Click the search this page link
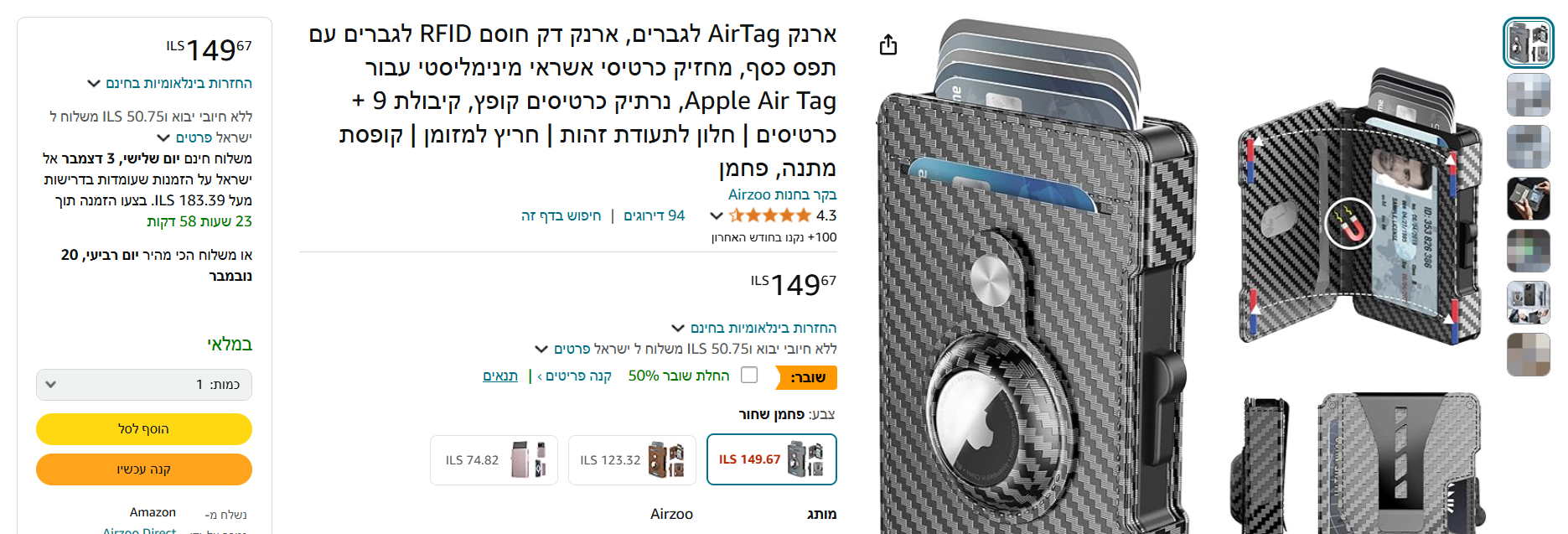Viewport: 1568px width, 534px height. [x=561, y=215]
